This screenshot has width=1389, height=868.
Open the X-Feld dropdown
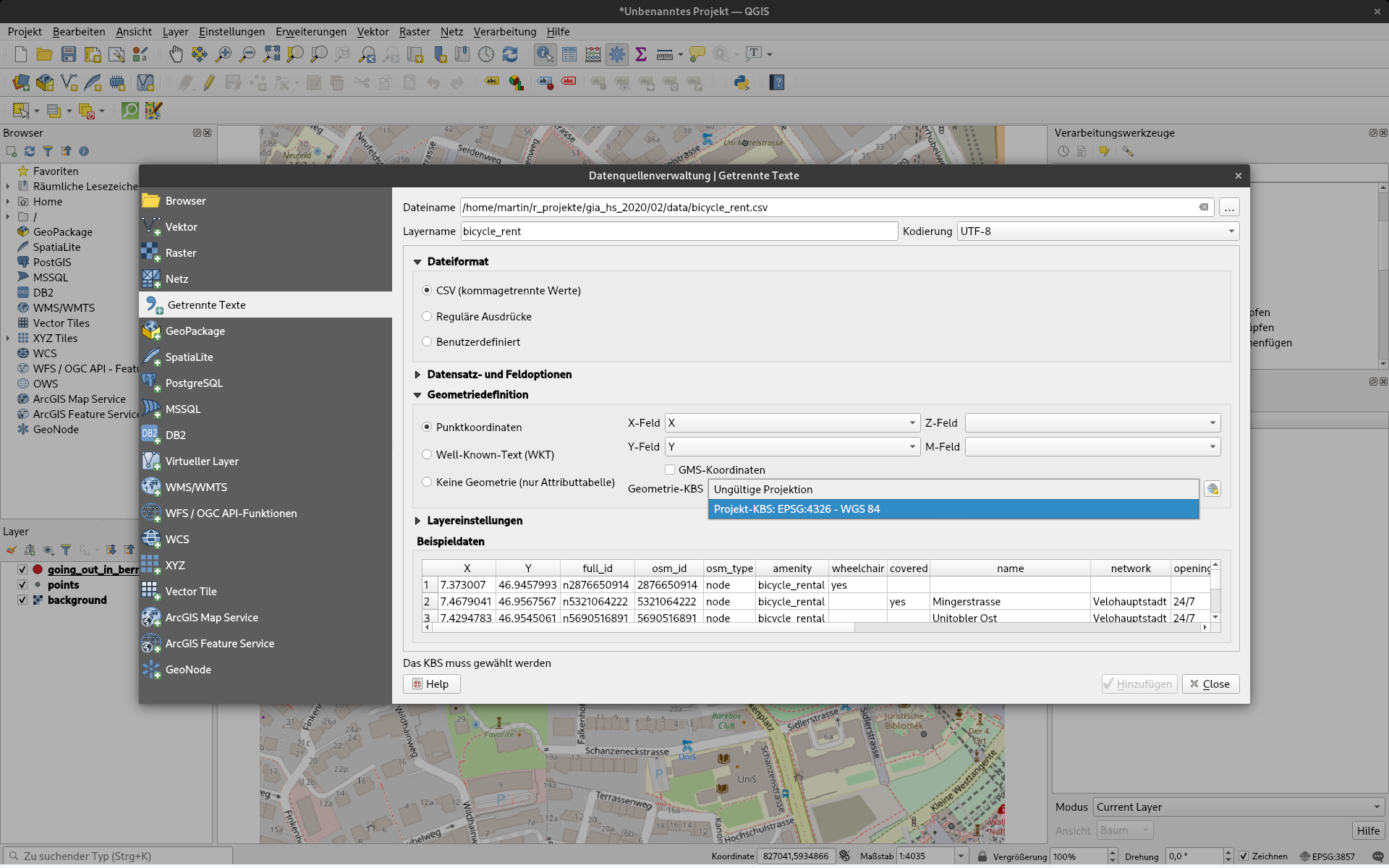792,423
